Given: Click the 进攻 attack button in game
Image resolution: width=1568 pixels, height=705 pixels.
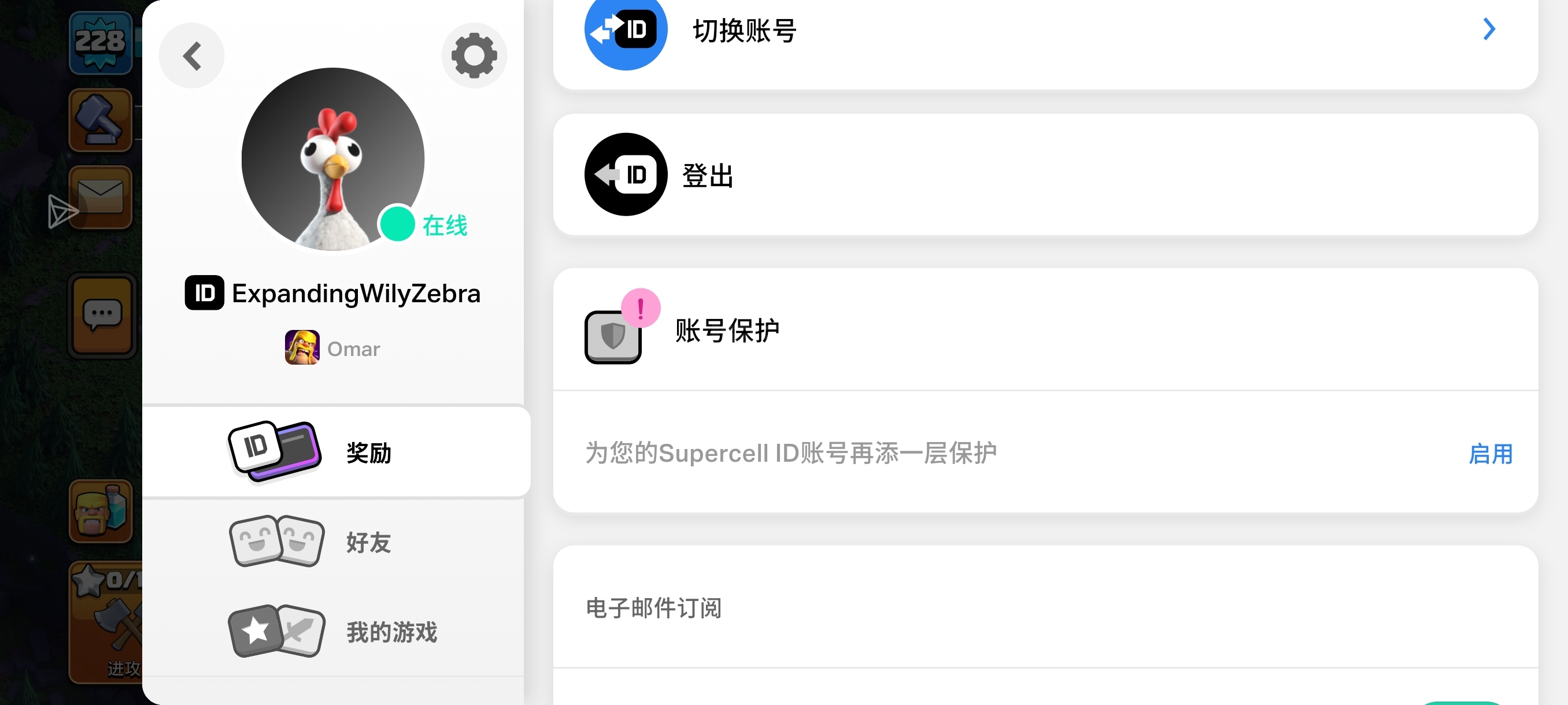Looking at the screenshot, I should [x=106, y=622].
